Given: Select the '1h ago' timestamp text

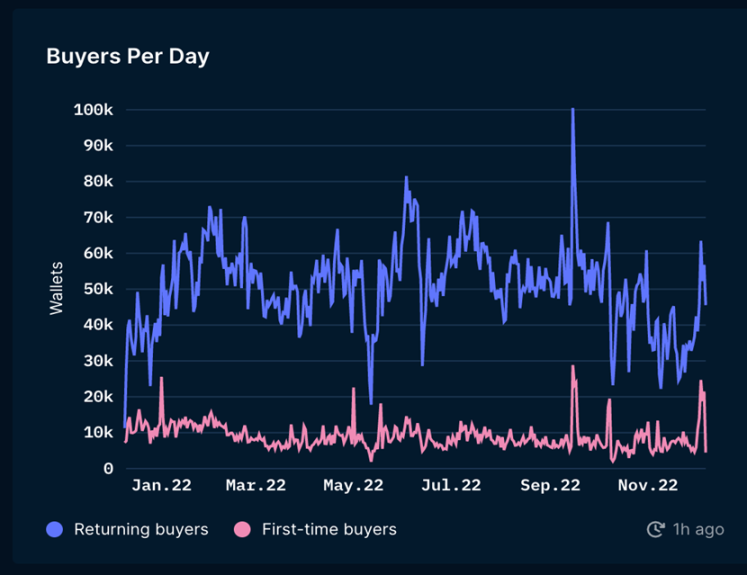Looking at the screenshot, I should [x=698, y=529].
